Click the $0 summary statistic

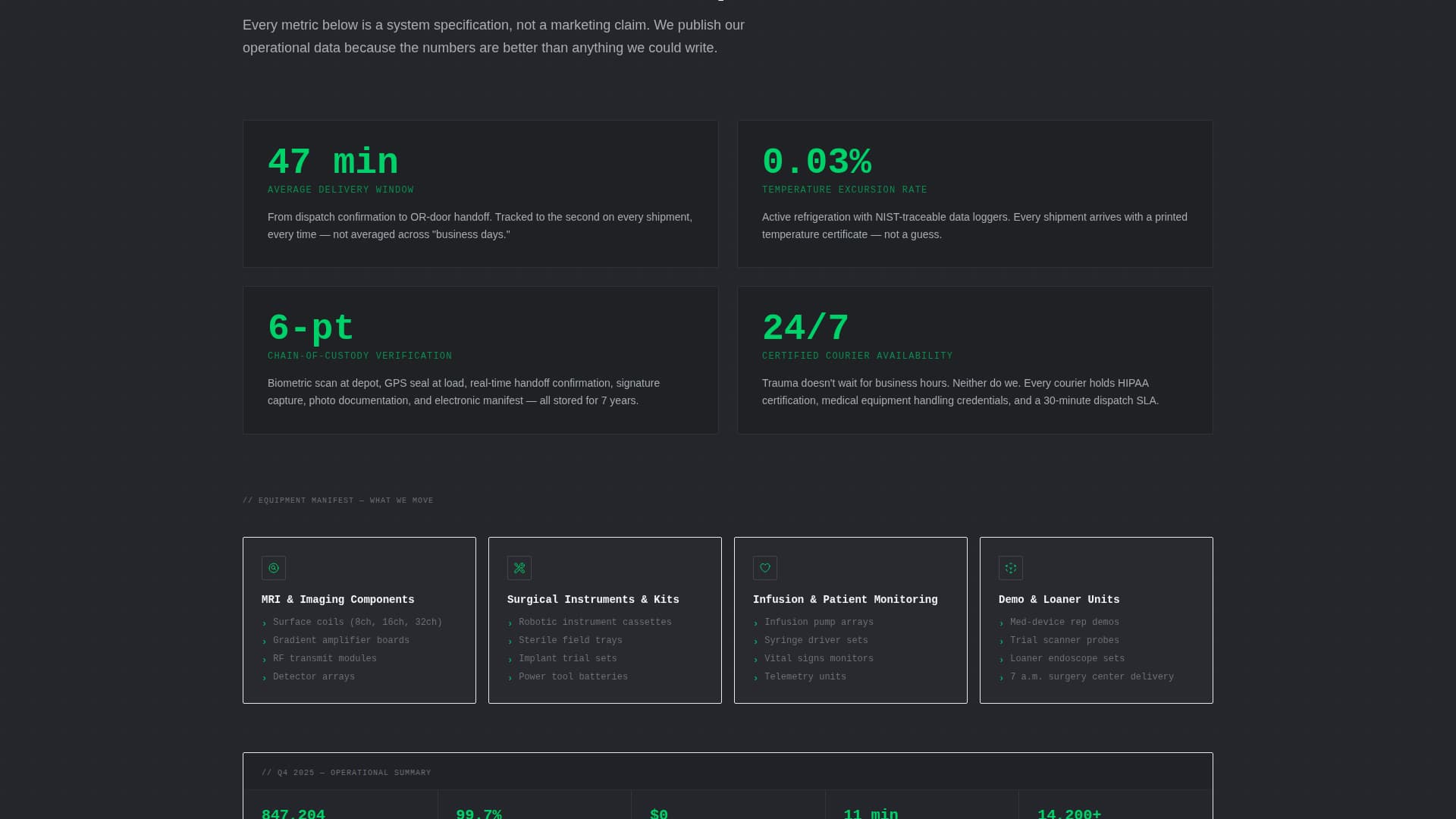(x=659, y=814)
